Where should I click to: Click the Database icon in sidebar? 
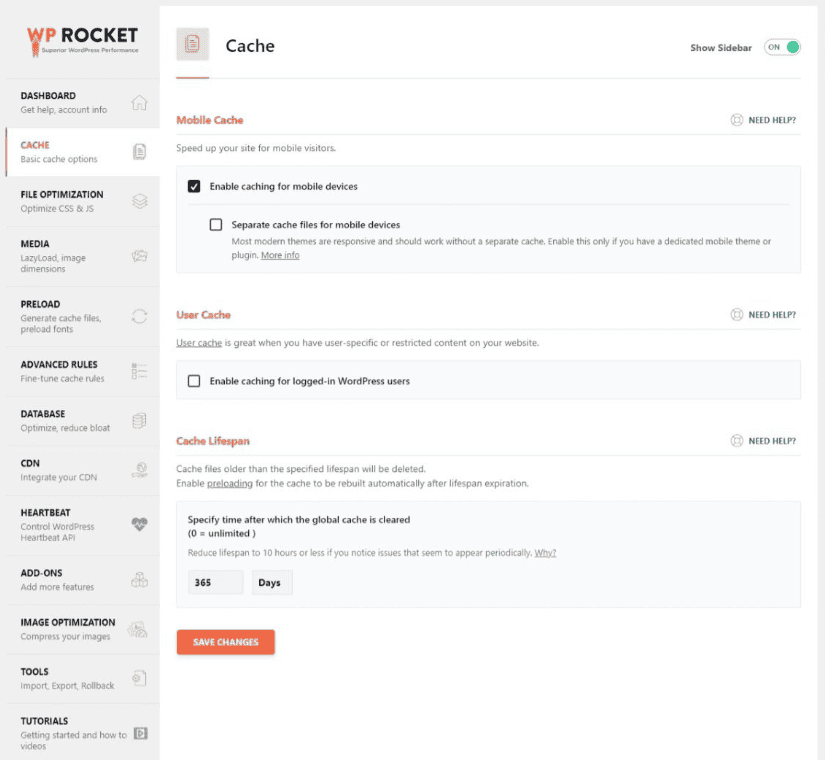139,420
